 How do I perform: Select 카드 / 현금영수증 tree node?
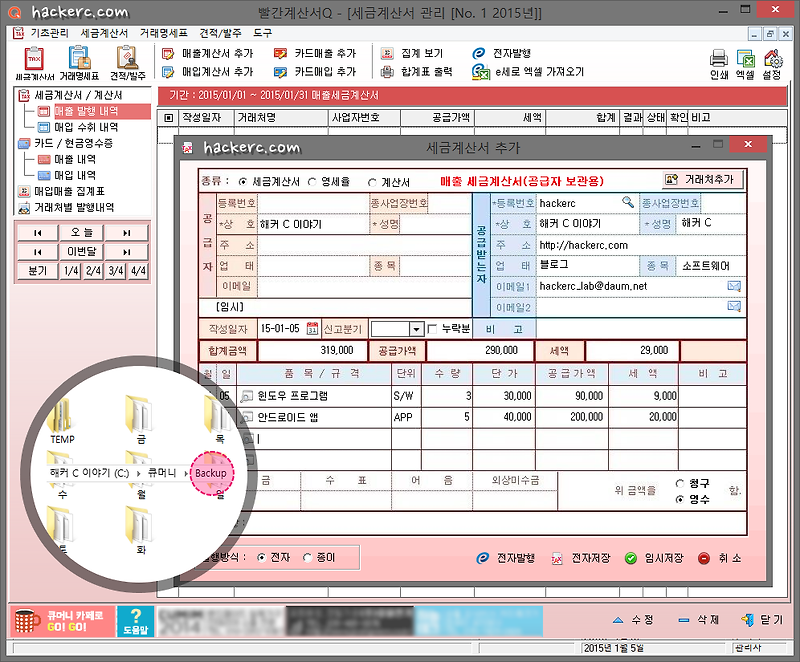(x=73, y=143)
